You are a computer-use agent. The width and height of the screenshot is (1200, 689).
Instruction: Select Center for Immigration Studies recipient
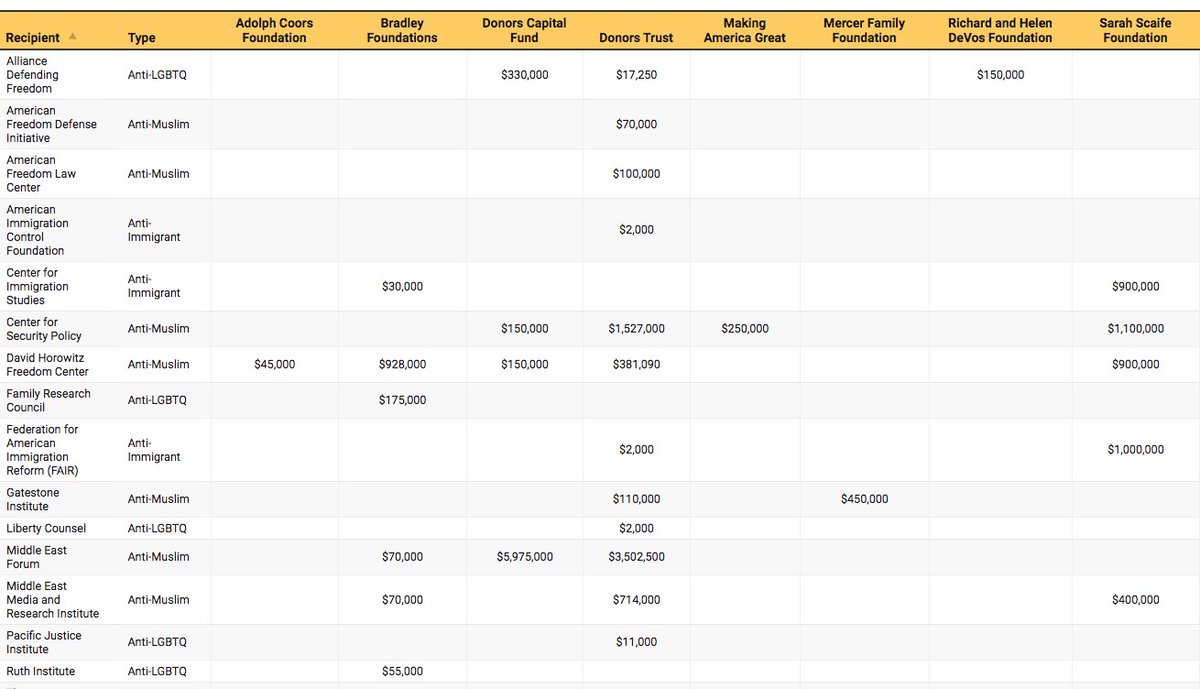click(38, 286)
